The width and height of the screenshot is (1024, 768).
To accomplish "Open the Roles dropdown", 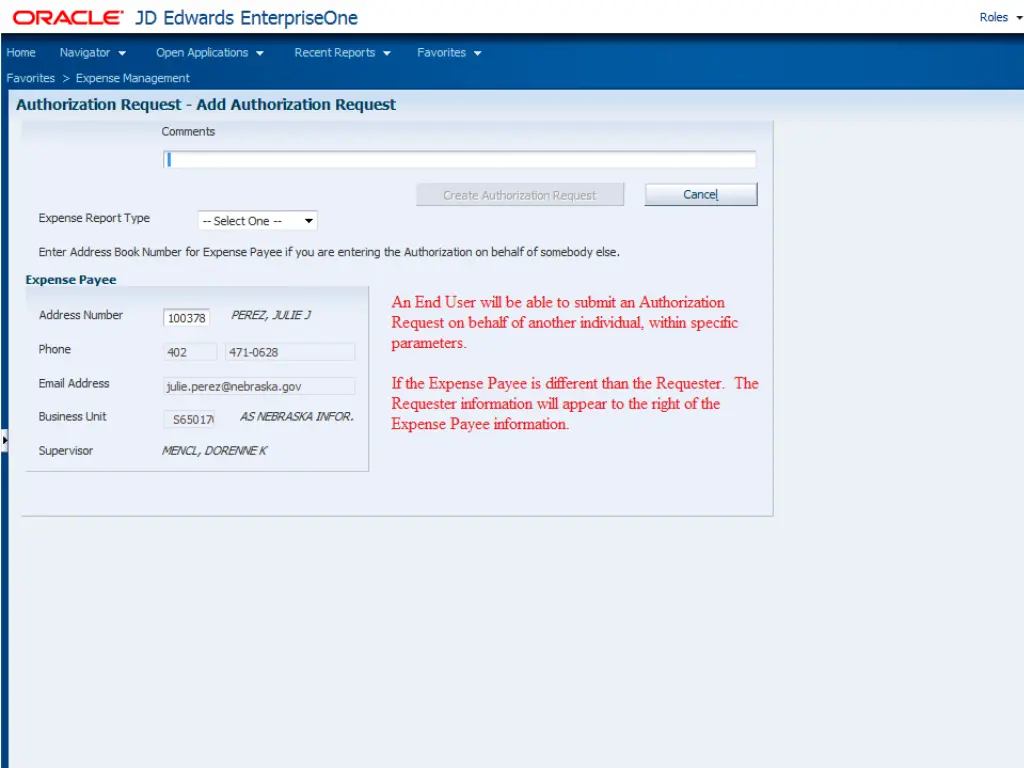I will 1000,18.
